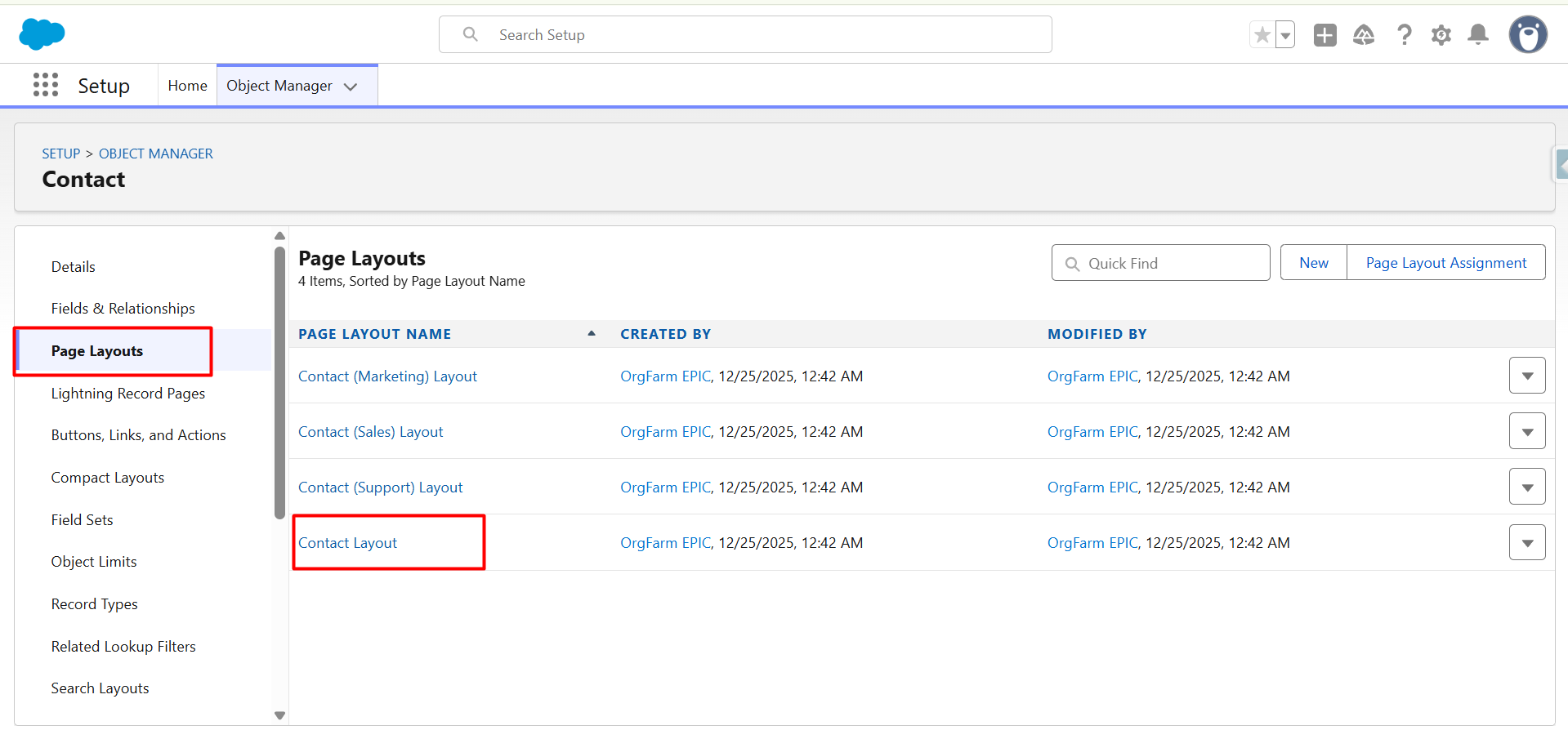Open the Setup gear icon
The image size is (1568, 739).
coord(1441,35)
